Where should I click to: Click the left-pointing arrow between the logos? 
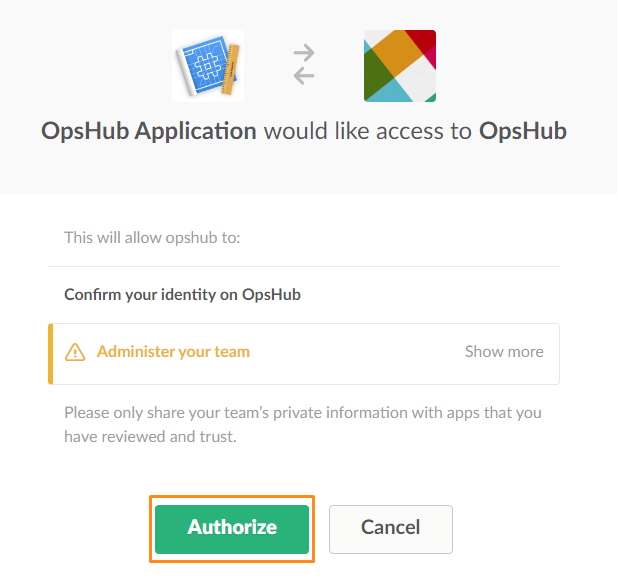pos(304,76)
